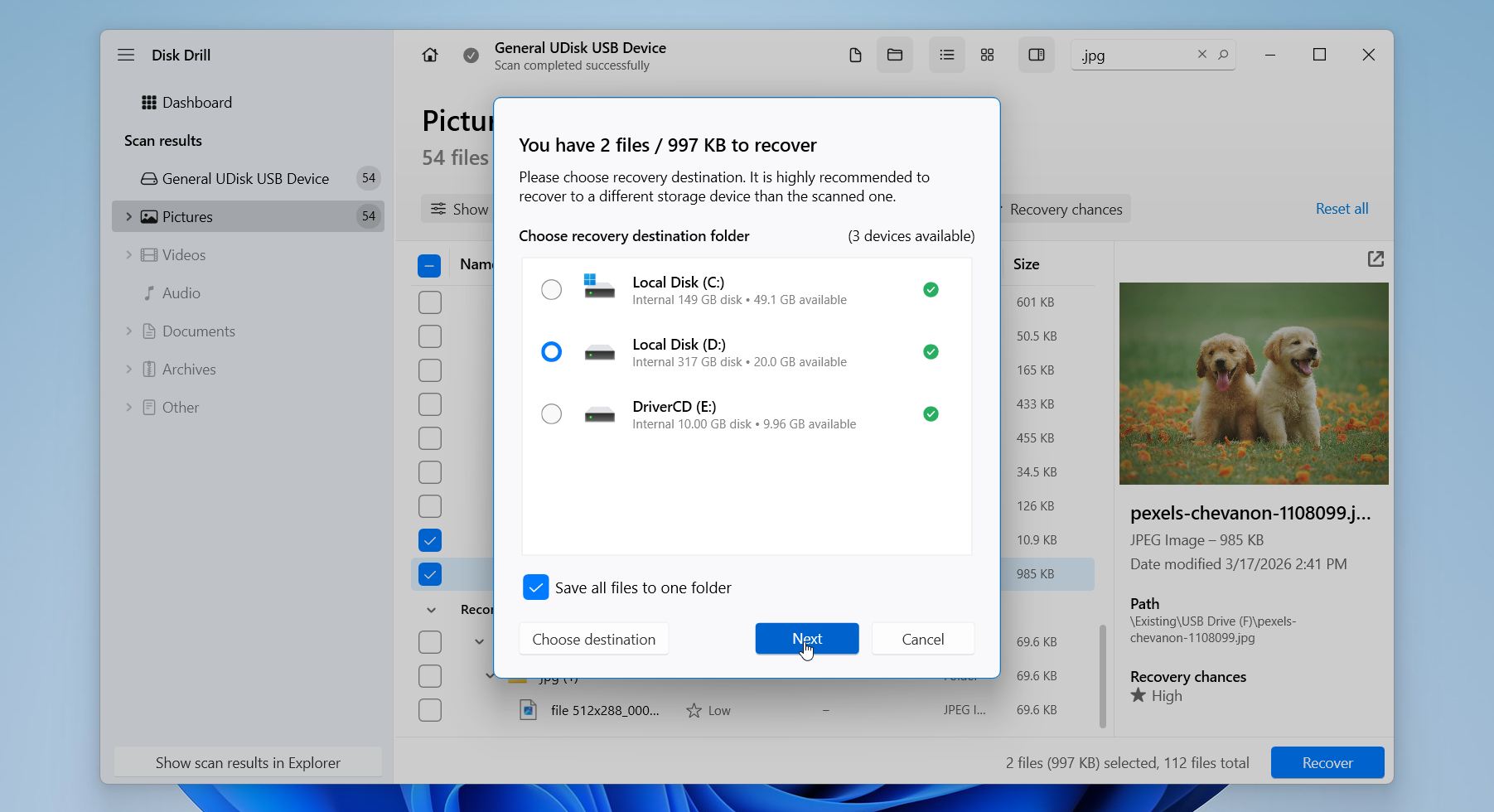Expand the Documents category
This screenshot has height=812, width=1494.
click(129, 331)
